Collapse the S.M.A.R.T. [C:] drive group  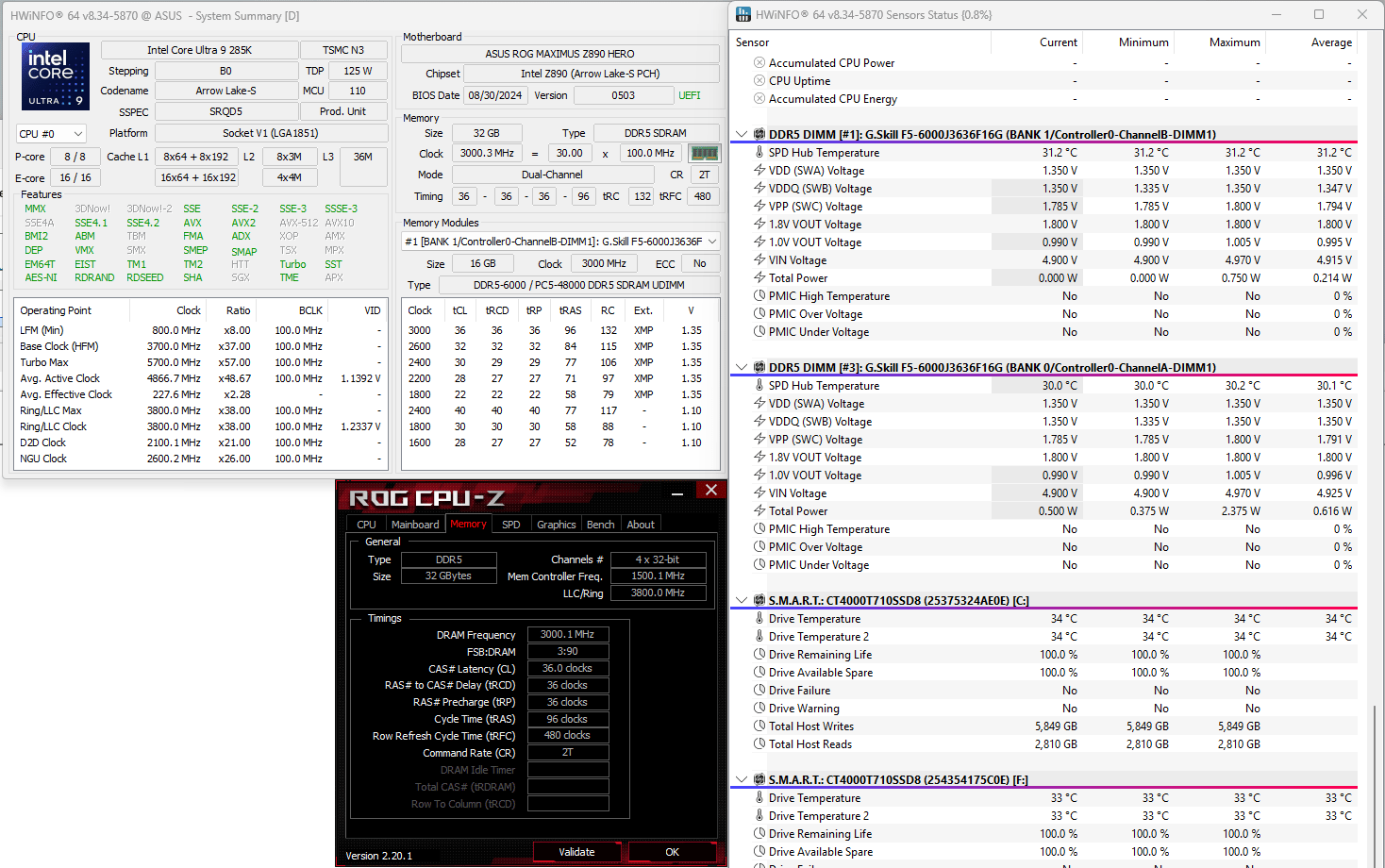(742, 601)
